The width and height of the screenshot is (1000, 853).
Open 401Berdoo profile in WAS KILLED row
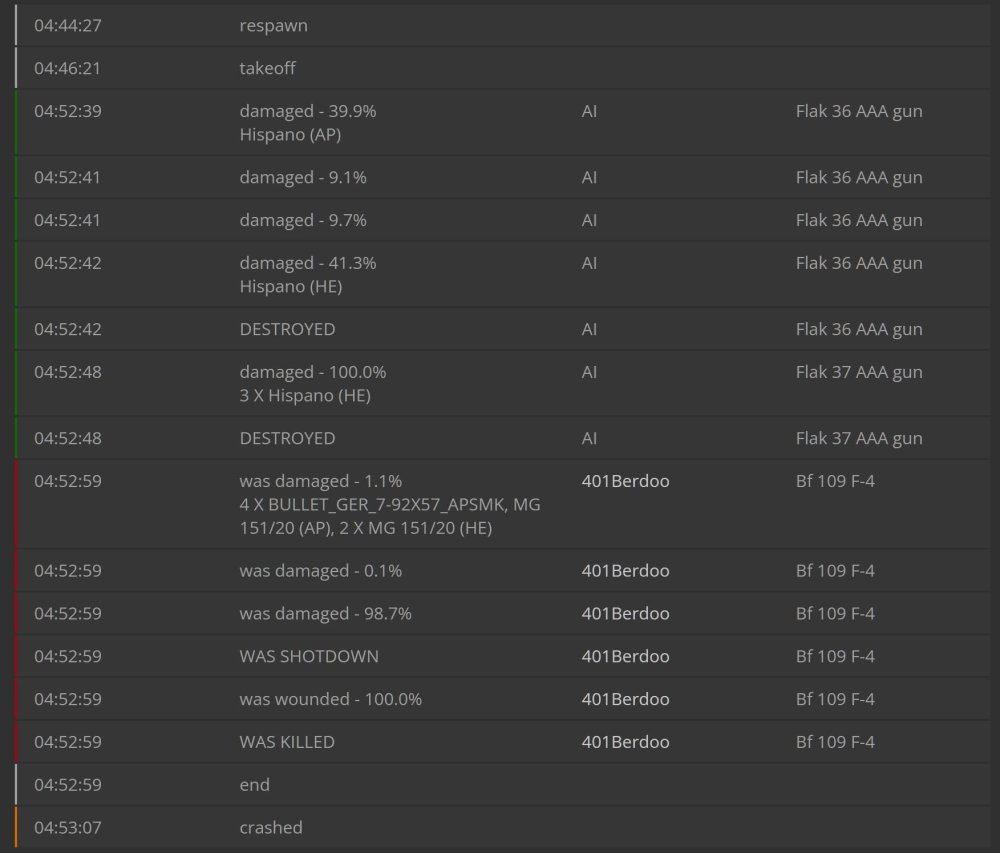click(625, 742)
